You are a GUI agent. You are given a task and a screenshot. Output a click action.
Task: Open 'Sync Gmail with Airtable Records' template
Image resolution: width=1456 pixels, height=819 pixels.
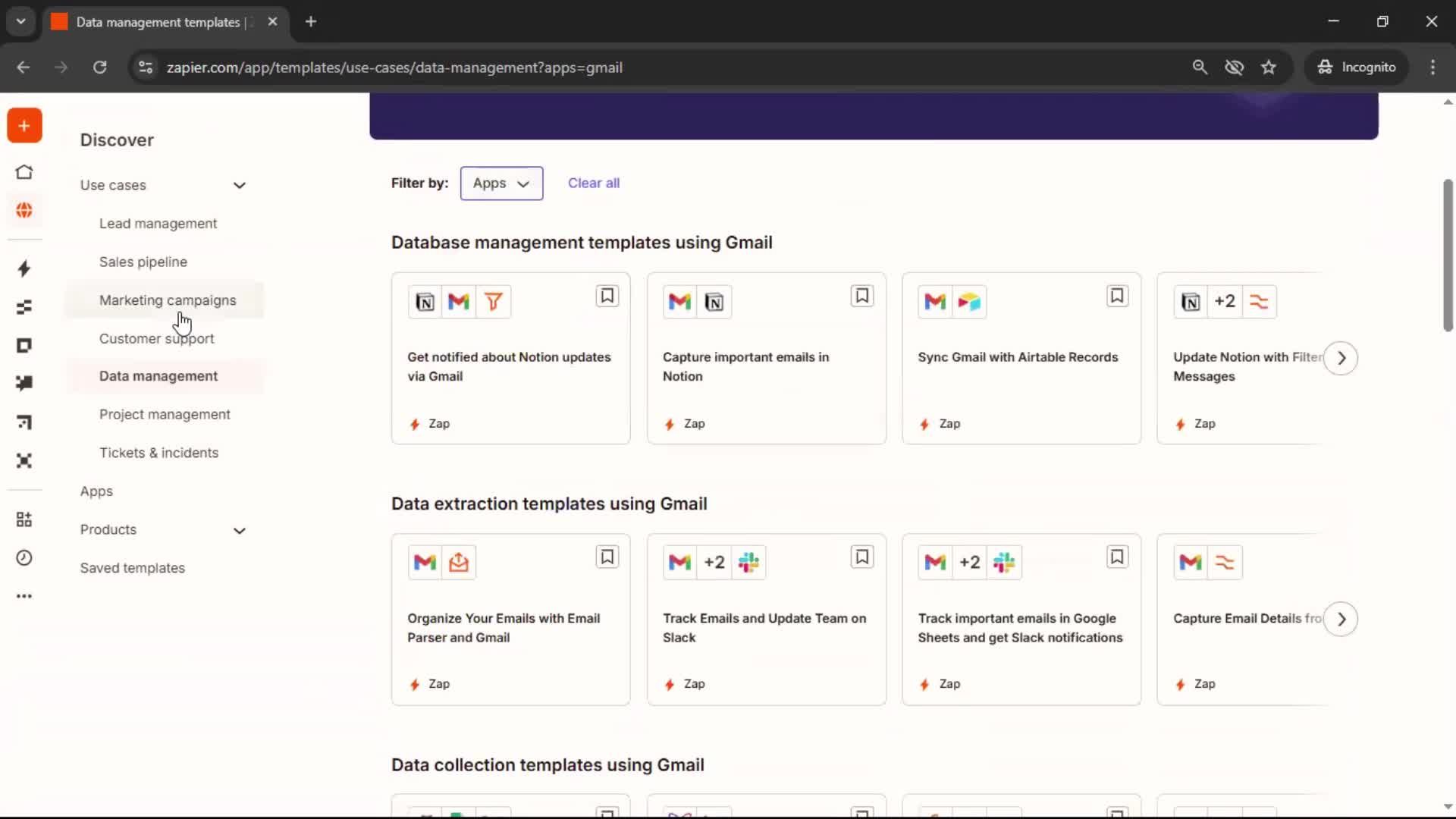coord(1021,359)
